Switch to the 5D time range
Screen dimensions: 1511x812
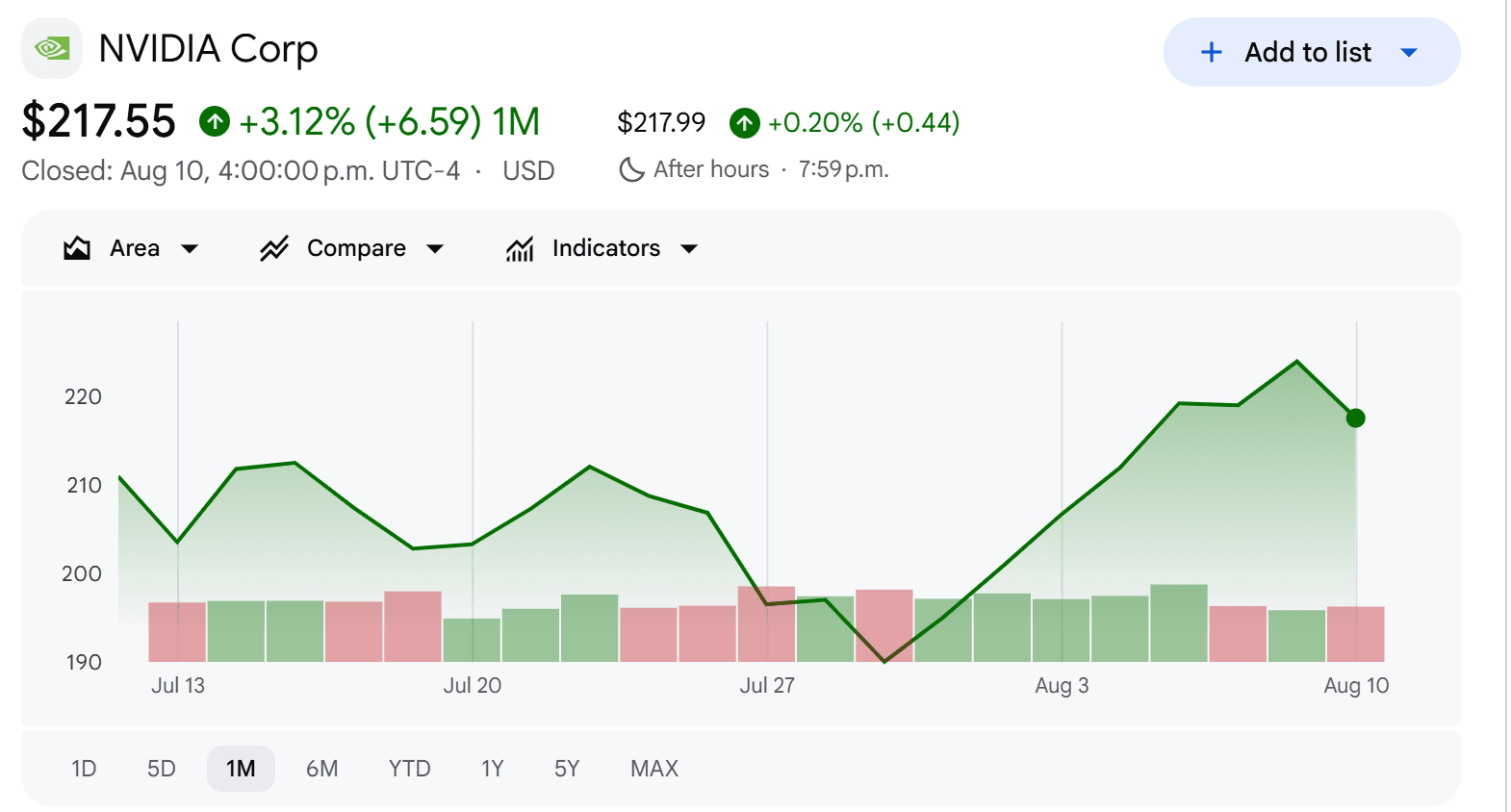[162, 769]
